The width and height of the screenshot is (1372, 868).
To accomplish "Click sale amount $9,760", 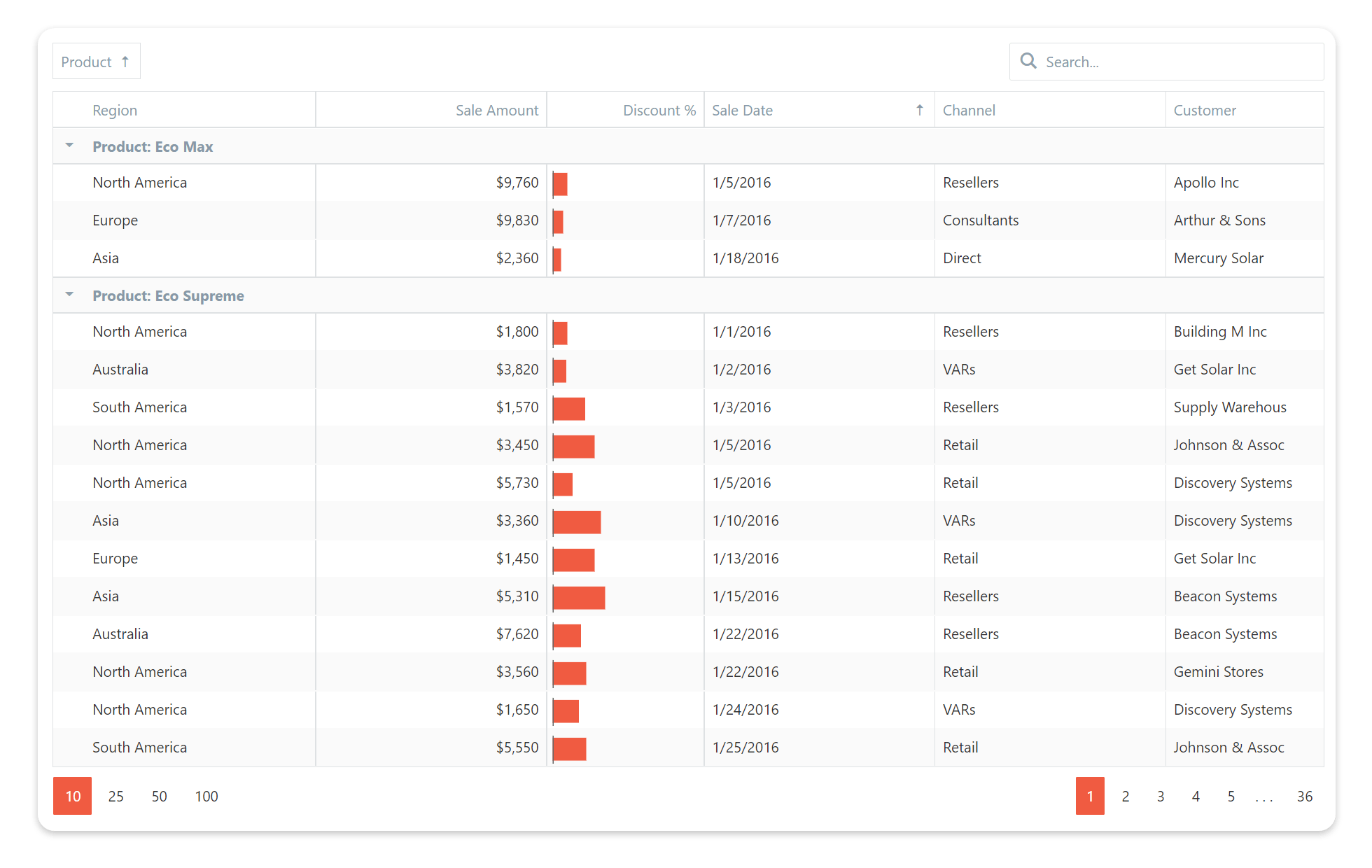I will pos(517,183).
